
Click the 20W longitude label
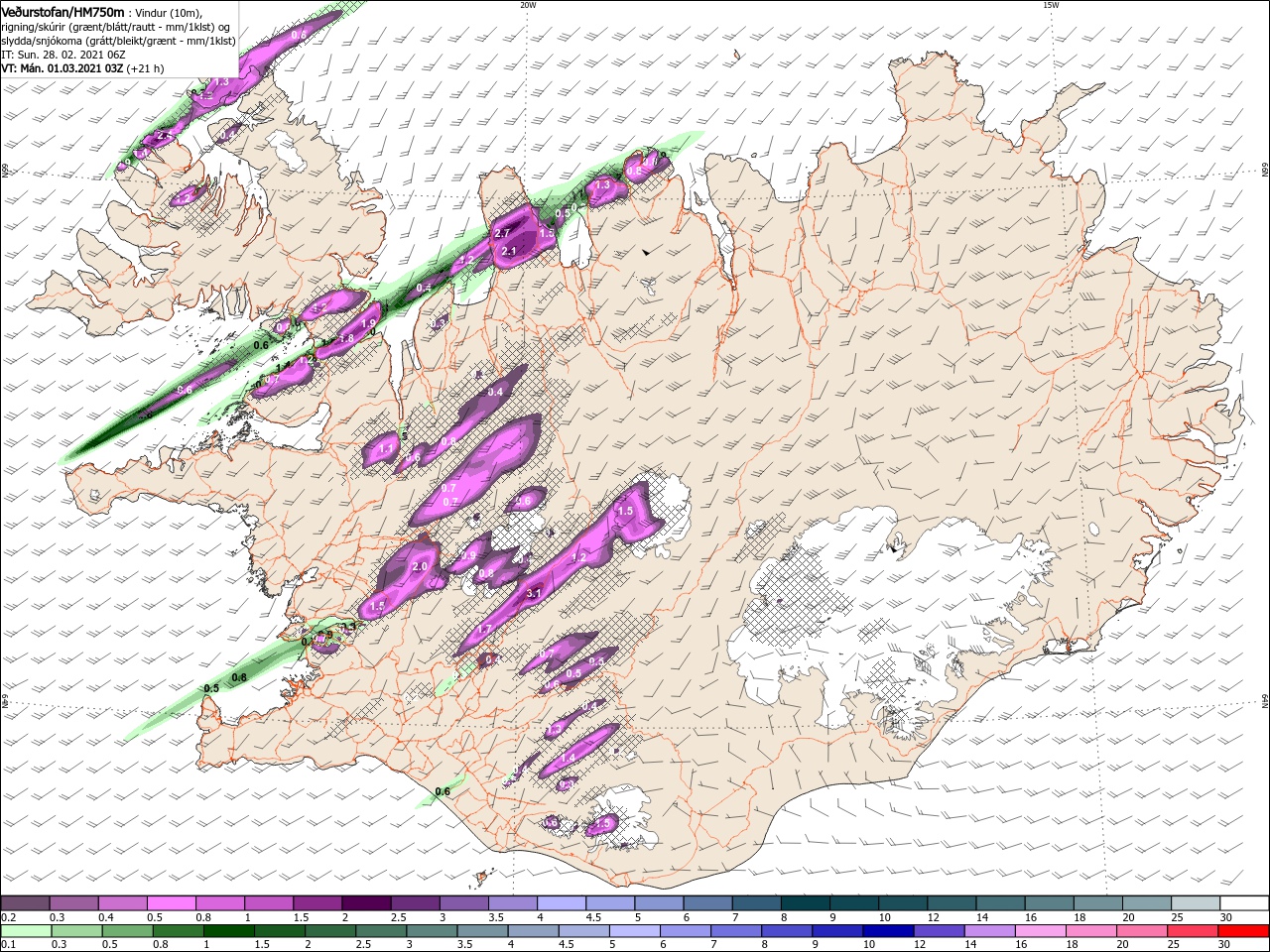[527, 5]
